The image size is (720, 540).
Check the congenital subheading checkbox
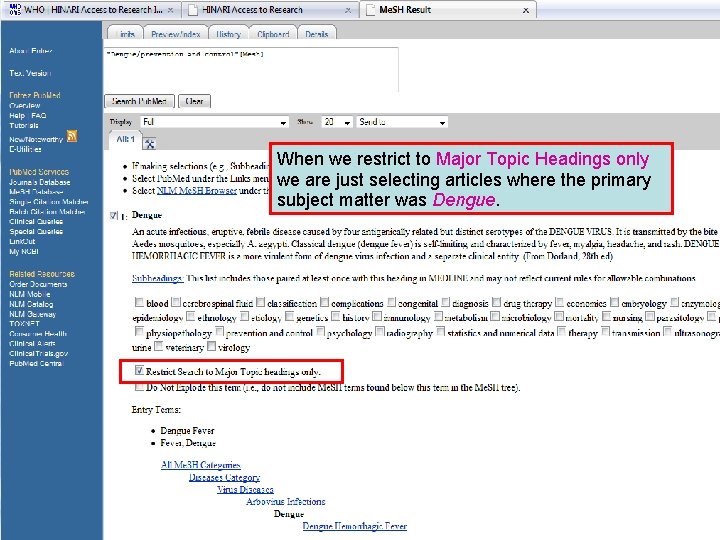[x=391, y=302]
